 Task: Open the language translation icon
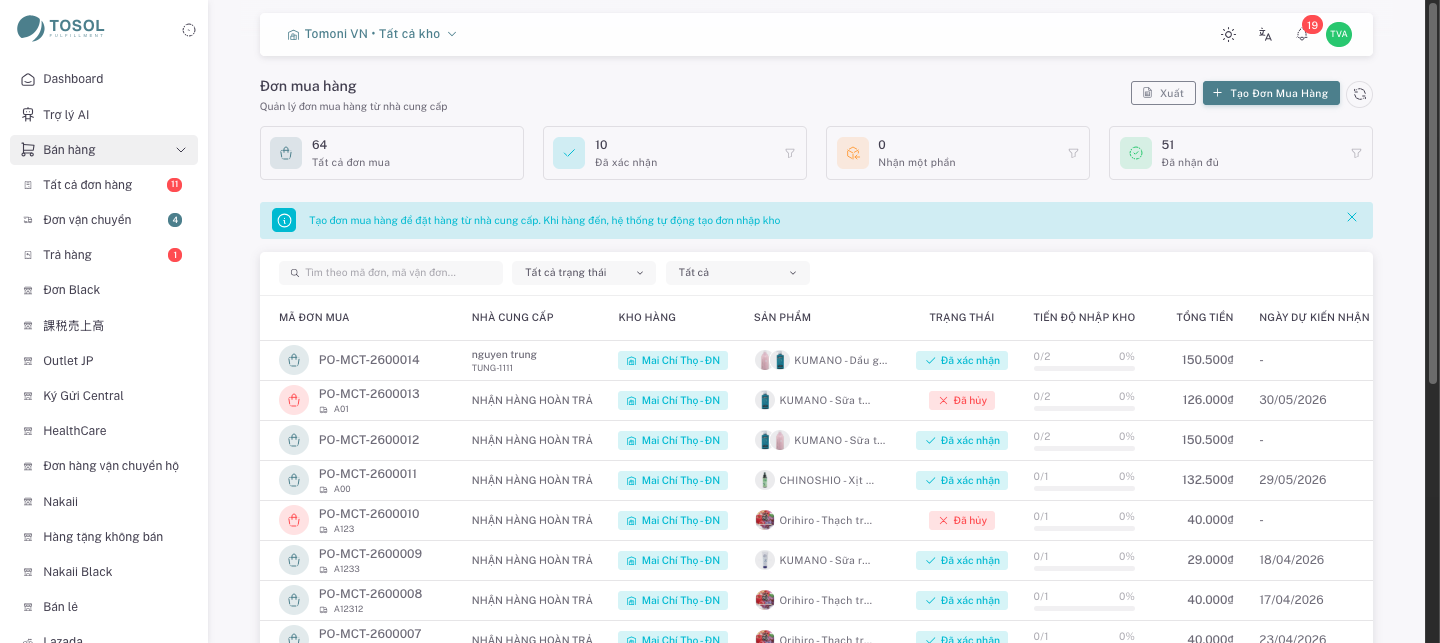coord(1265,34)
